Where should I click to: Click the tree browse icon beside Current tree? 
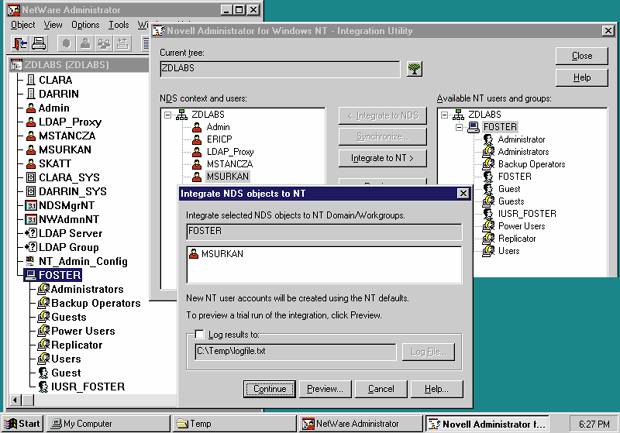pyautogui.click(x=414, y=68)
